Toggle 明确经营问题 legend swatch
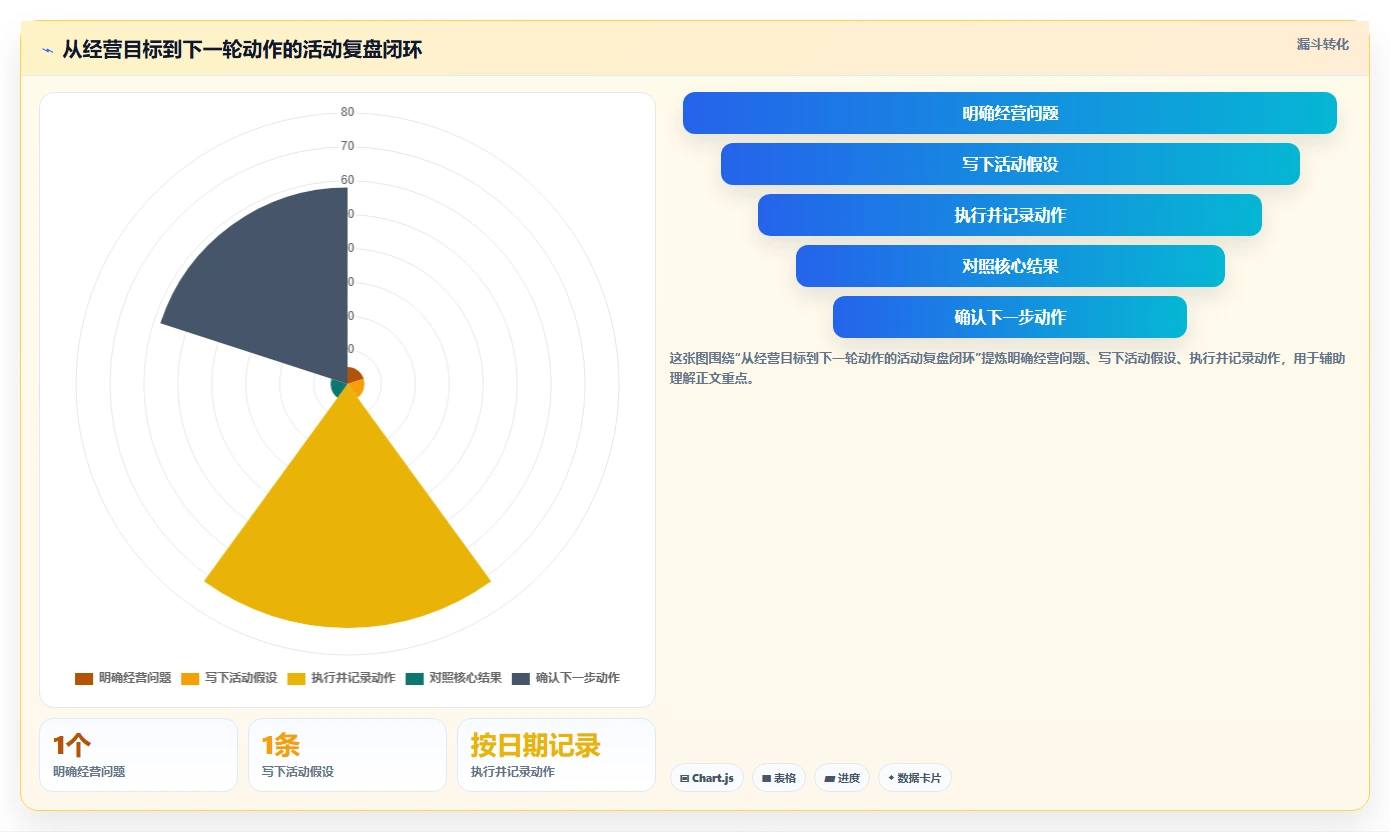Image resolution: width=1390 pixels, height=832 pixels. pyautogui.click(x=84, y=678)
